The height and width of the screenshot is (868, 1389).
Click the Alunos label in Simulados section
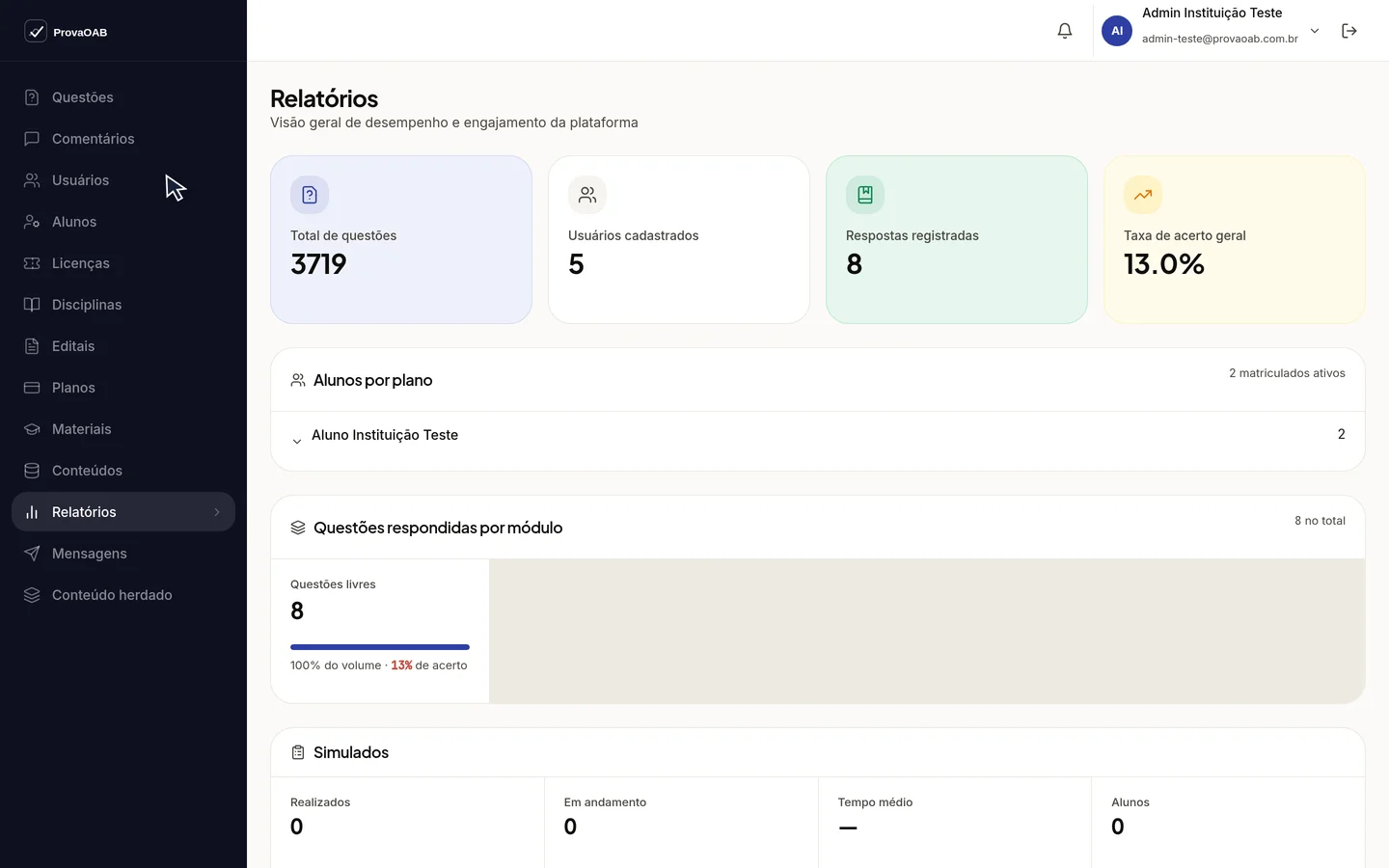(x=1130, y=802)
